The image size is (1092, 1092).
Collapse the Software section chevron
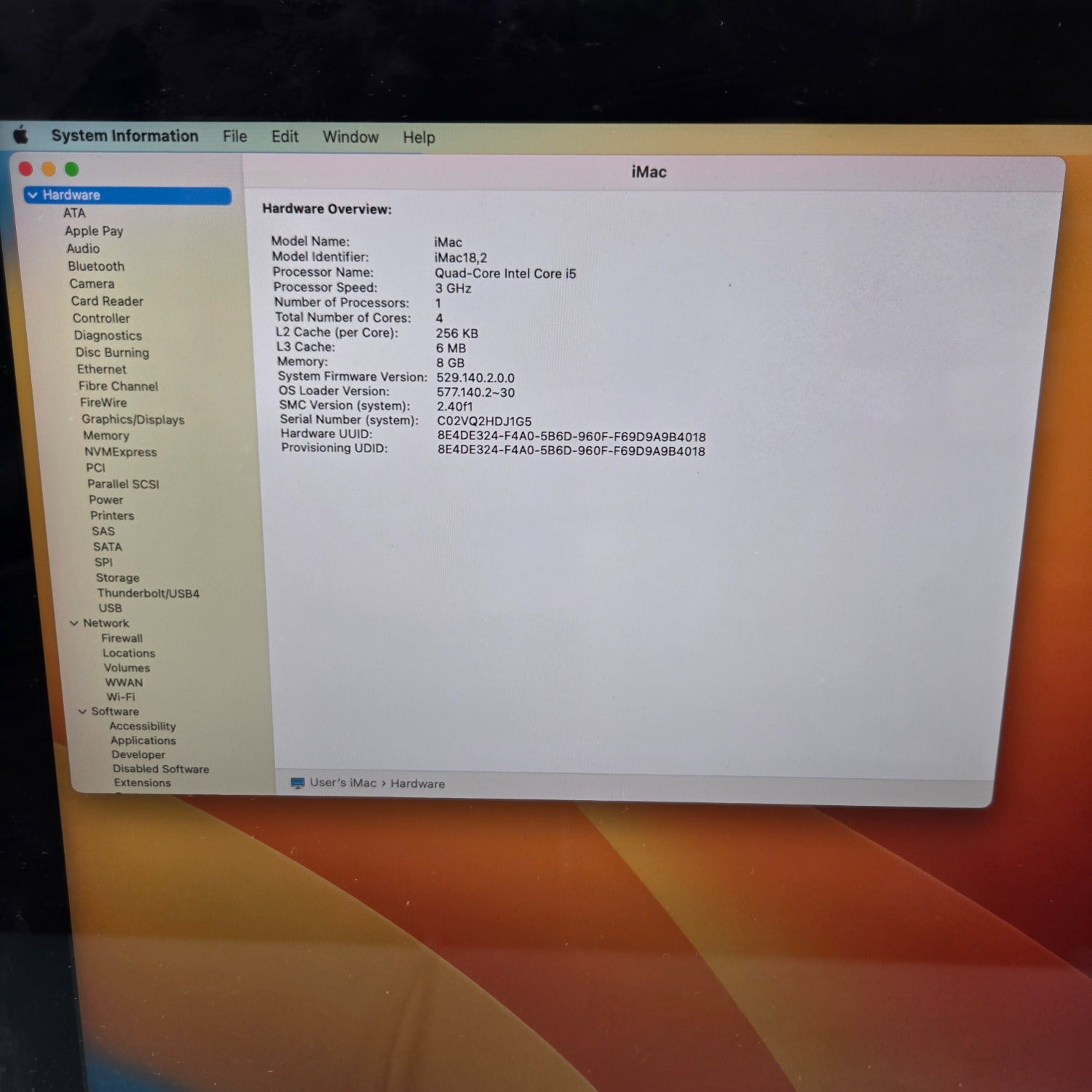pos(82,711)
